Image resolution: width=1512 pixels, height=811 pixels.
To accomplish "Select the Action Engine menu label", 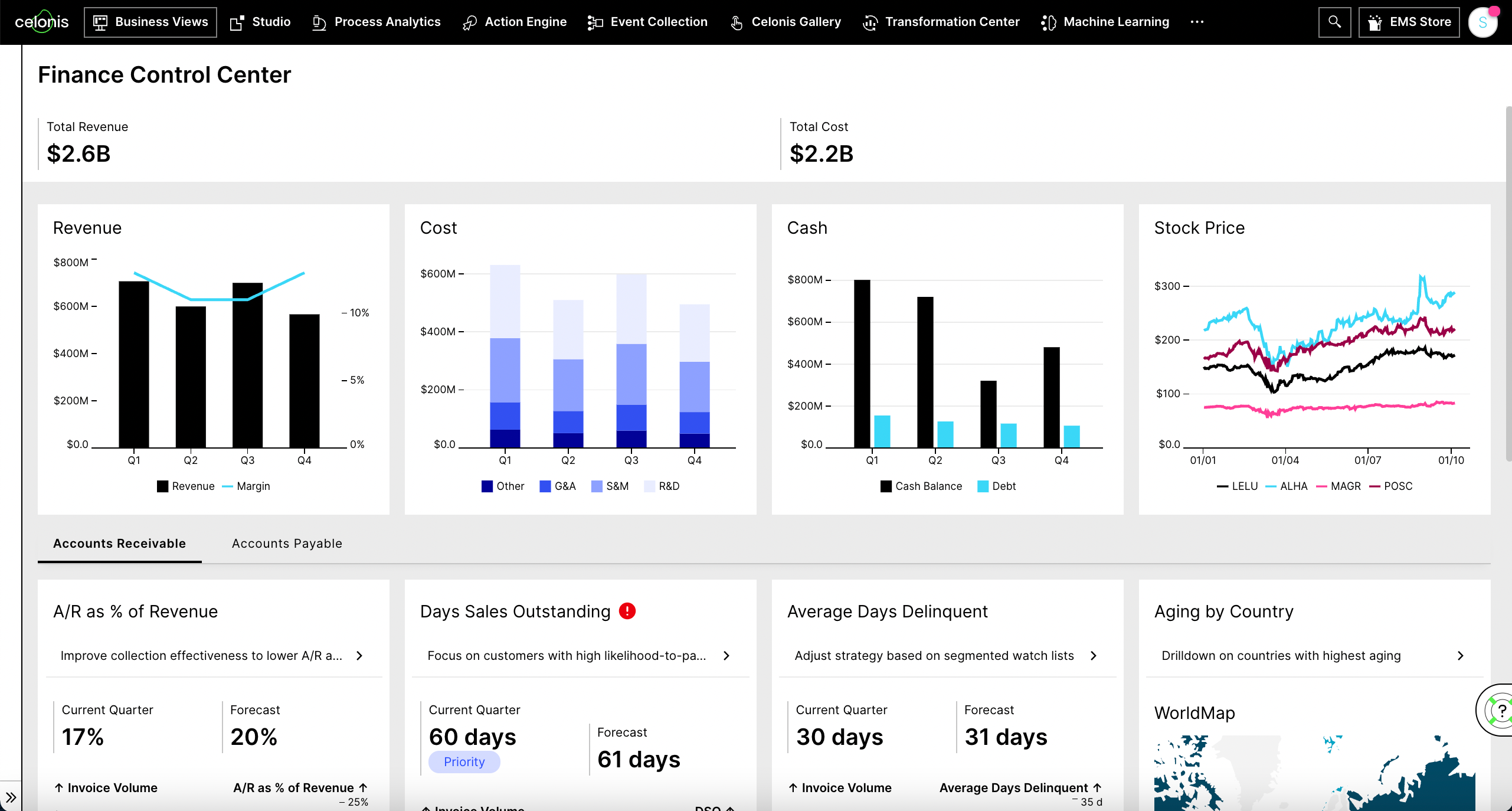I will pyautogui.click(x=526, y=22).
